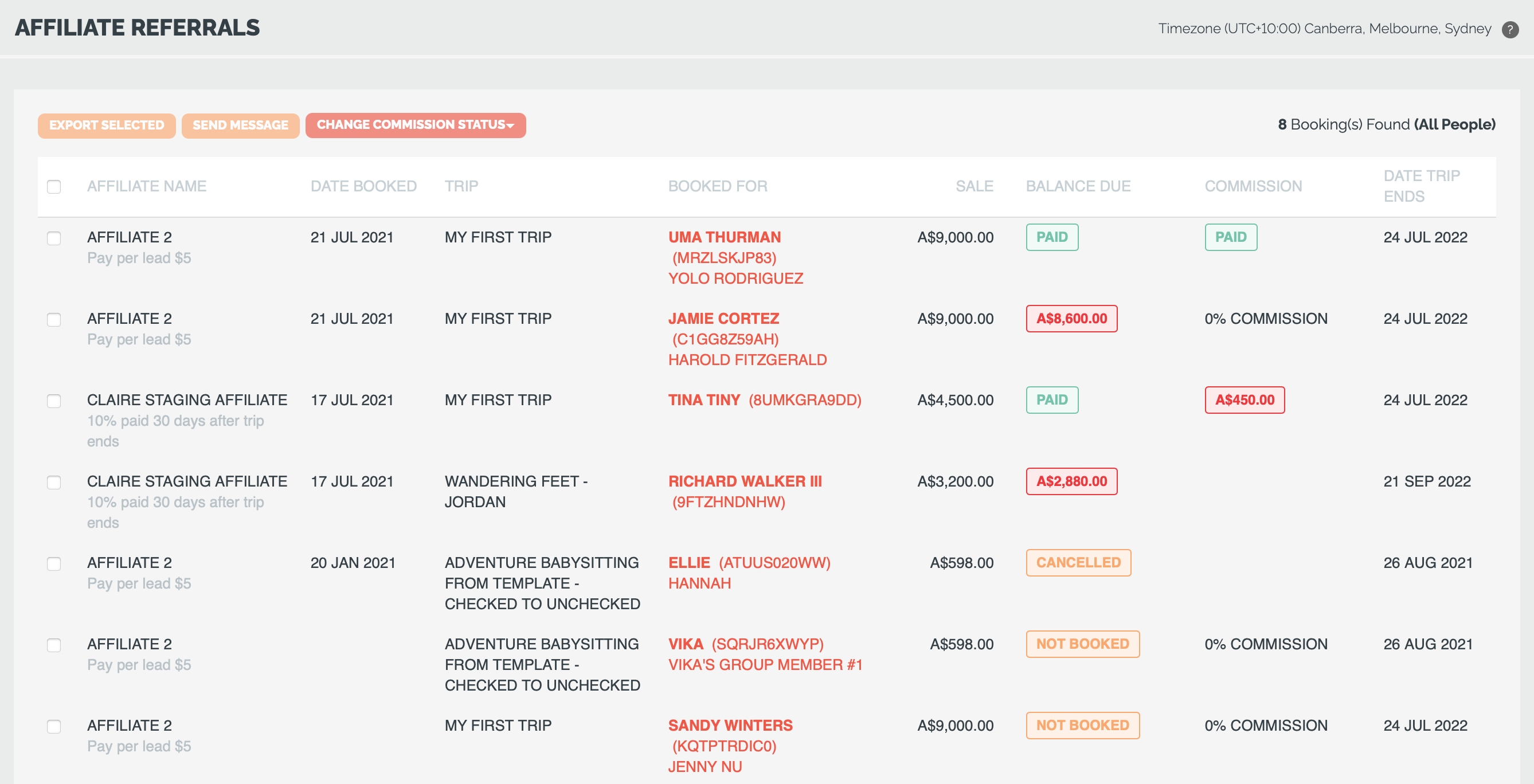Screen dimensions: 1534x784
Task: Click the Export Selected button
Action: (x=107, y=125)
